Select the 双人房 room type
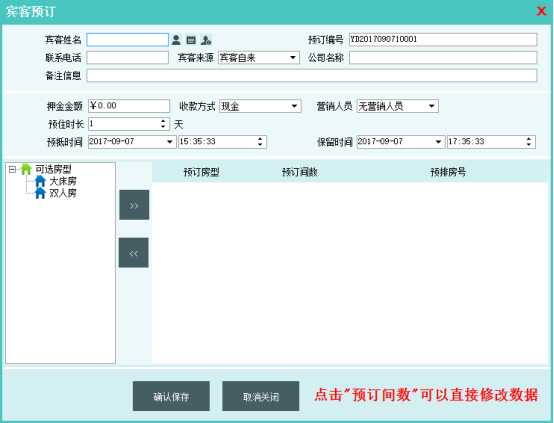Viewport: 554px width, 423px height. [63, 193]
